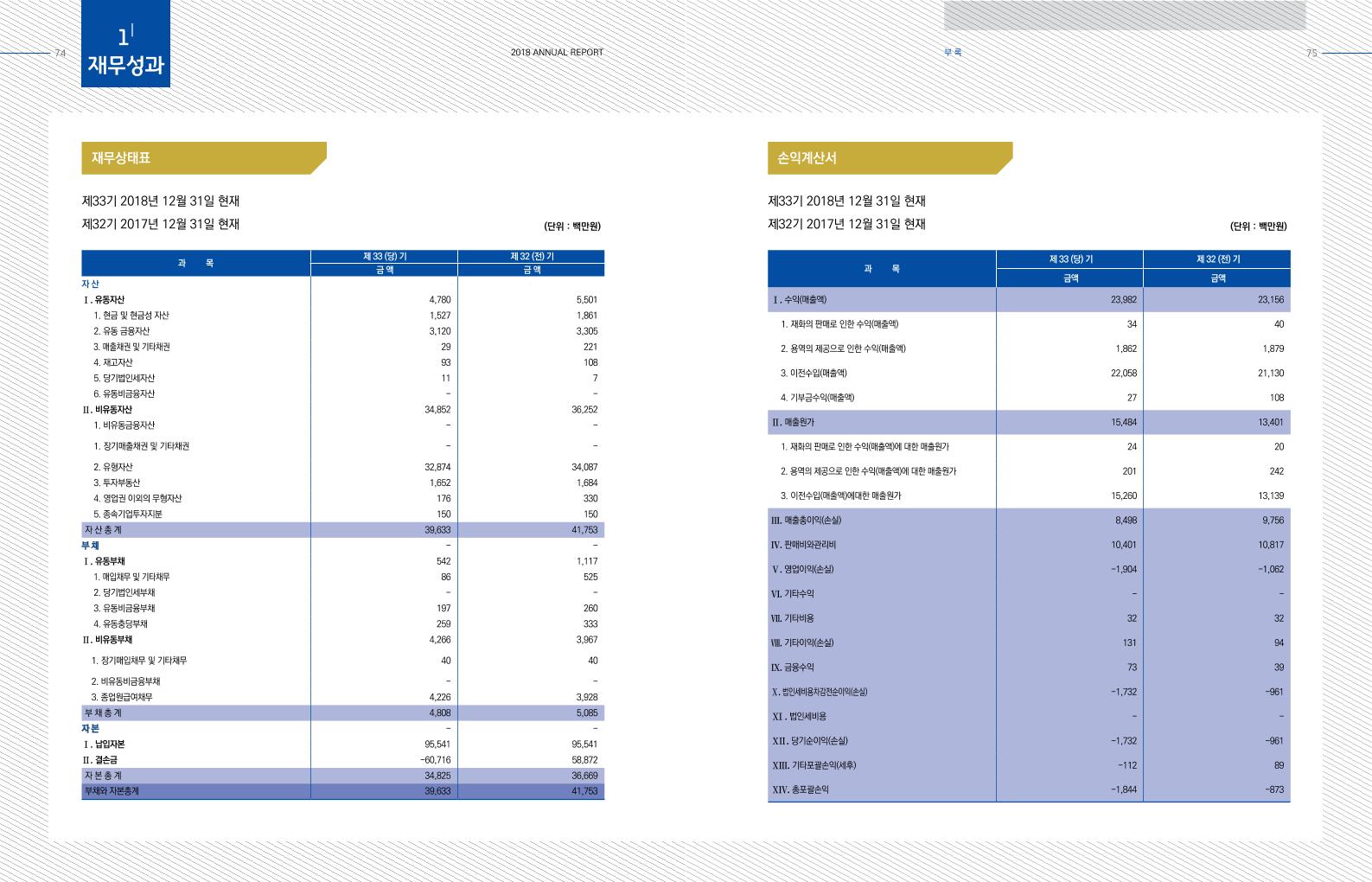
Task: Click row '6. 유동비금융자산'
Action: point(342,393)
